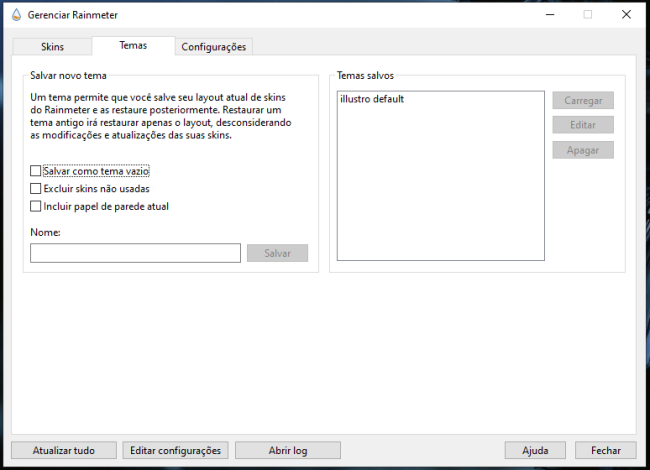Image resolution: width=650 pixels, height=470 pixels.
Task: Toggle 'Excluir skins não usadas' checkbox
Action: pyautogui.click(x=36, y=188)
